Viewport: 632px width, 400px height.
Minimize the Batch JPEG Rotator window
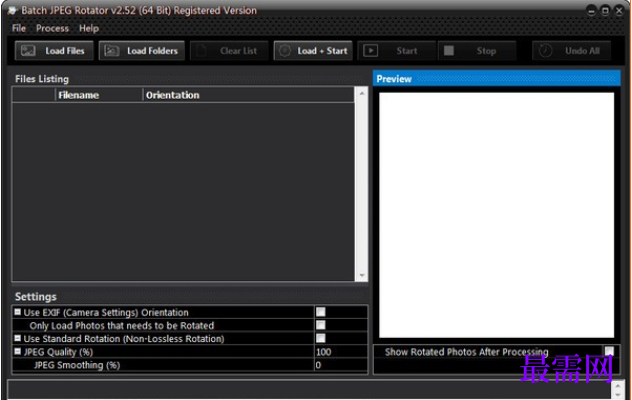[x=591, y=11]
